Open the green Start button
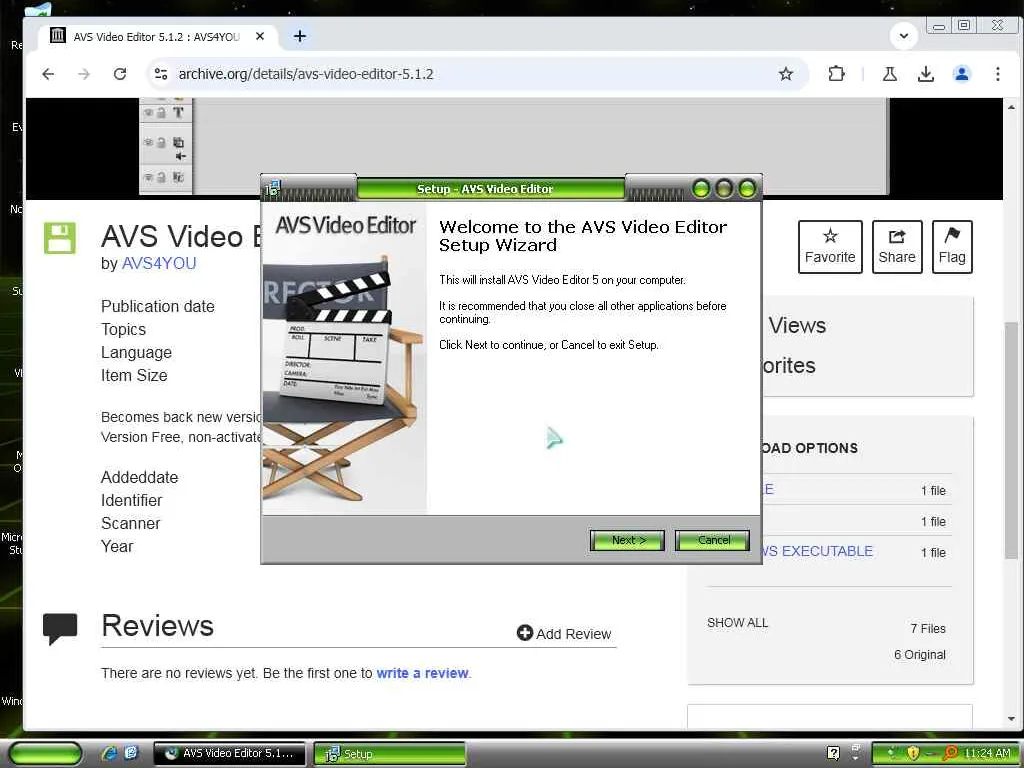This screenshot has height=768, width=1024. click(x=46, y=754)
